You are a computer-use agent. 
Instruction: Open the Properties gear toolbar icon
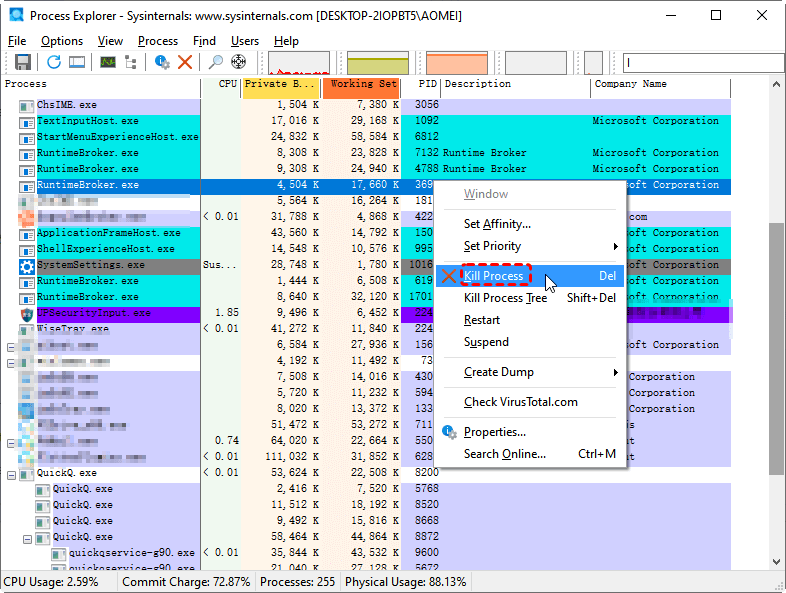click(x=162, y=62)
